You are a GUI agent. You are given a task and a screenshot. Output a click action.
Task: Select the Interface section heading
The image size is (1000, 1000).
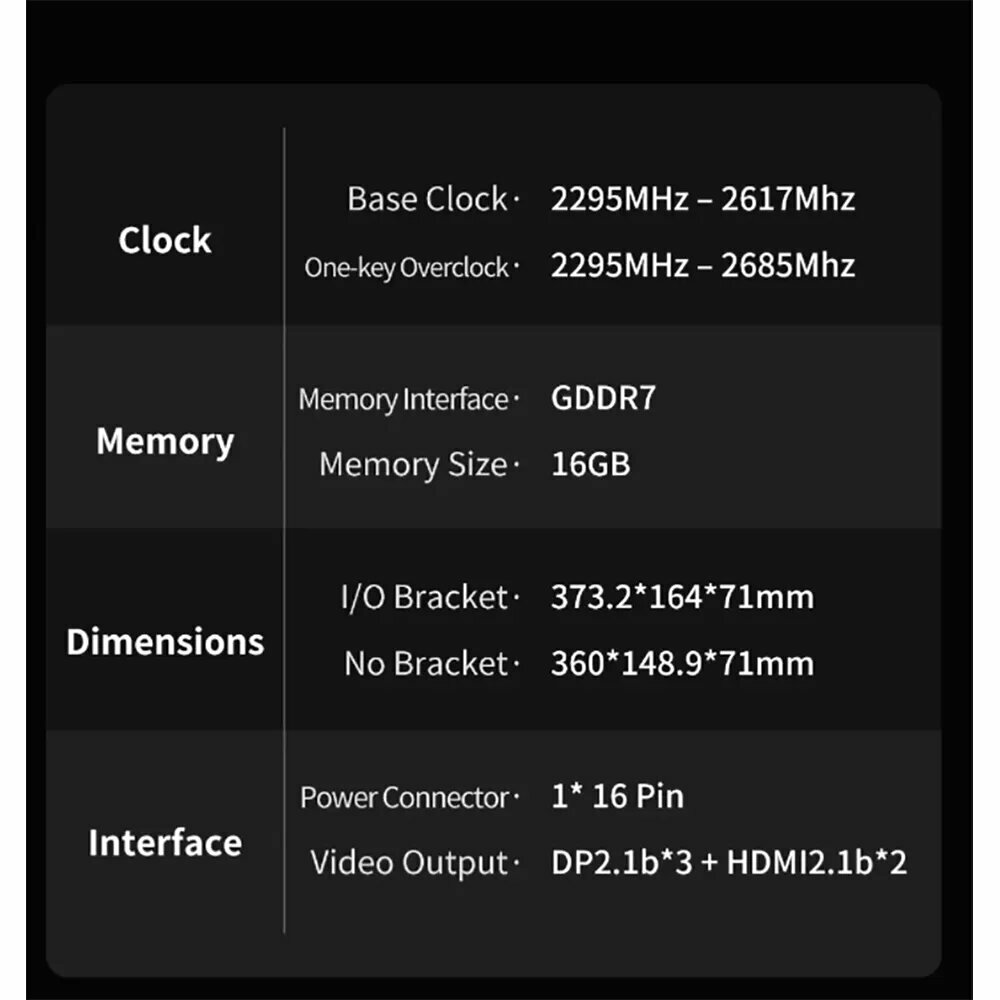(x=165, y=842)
